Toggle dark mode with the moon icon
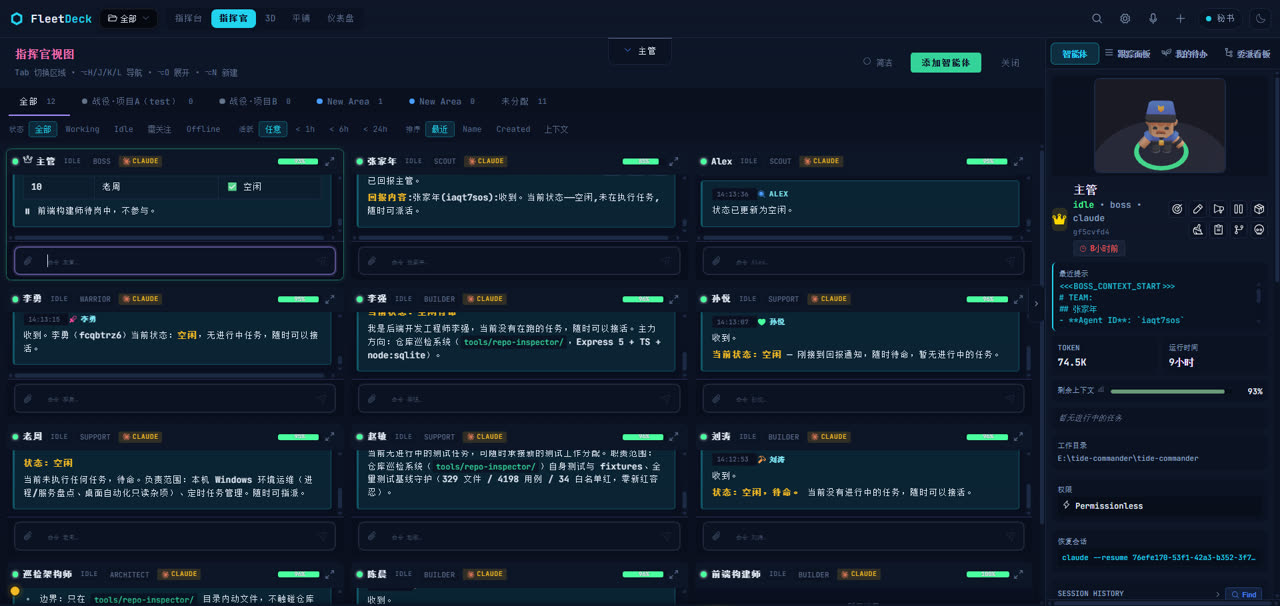 1260,18
